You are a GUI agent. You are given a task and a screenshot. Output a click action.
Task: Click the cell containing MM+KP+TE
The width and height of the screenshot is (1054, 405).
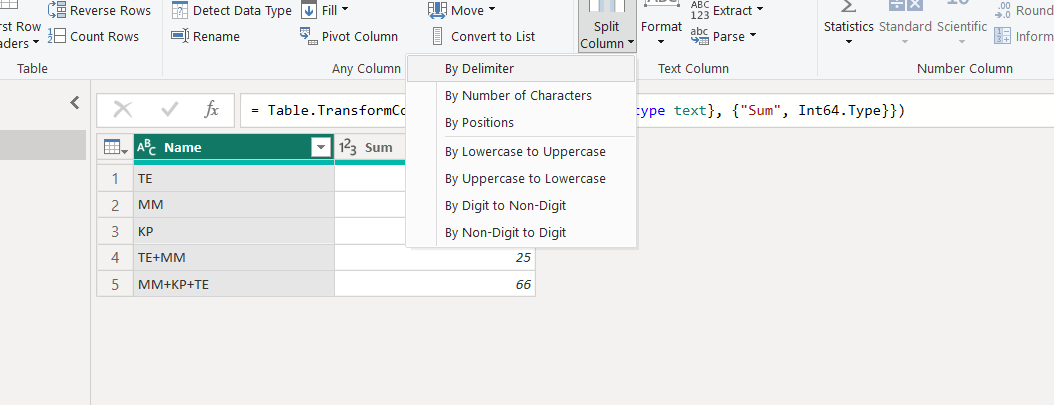click(x=234, y=285)
